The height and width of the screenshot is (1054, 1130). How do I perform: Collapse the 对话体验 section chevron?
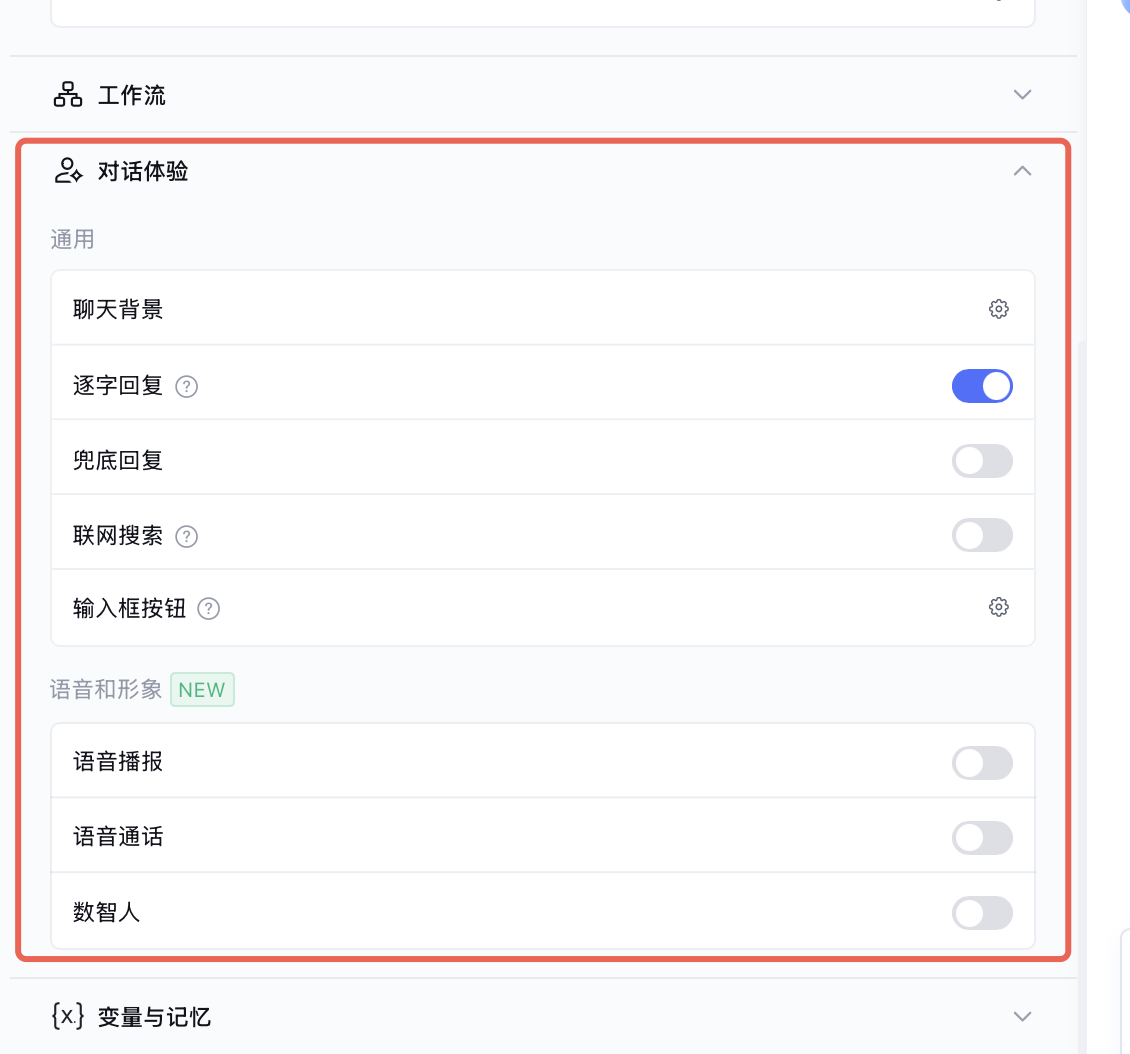[1022, 171]
